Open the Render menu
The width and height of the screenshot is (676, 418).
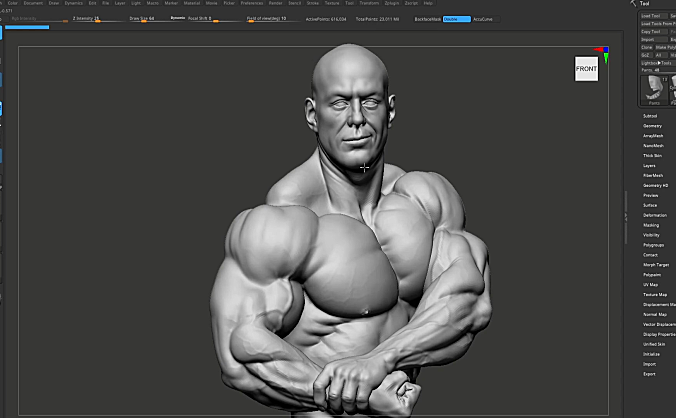[275, 3]
